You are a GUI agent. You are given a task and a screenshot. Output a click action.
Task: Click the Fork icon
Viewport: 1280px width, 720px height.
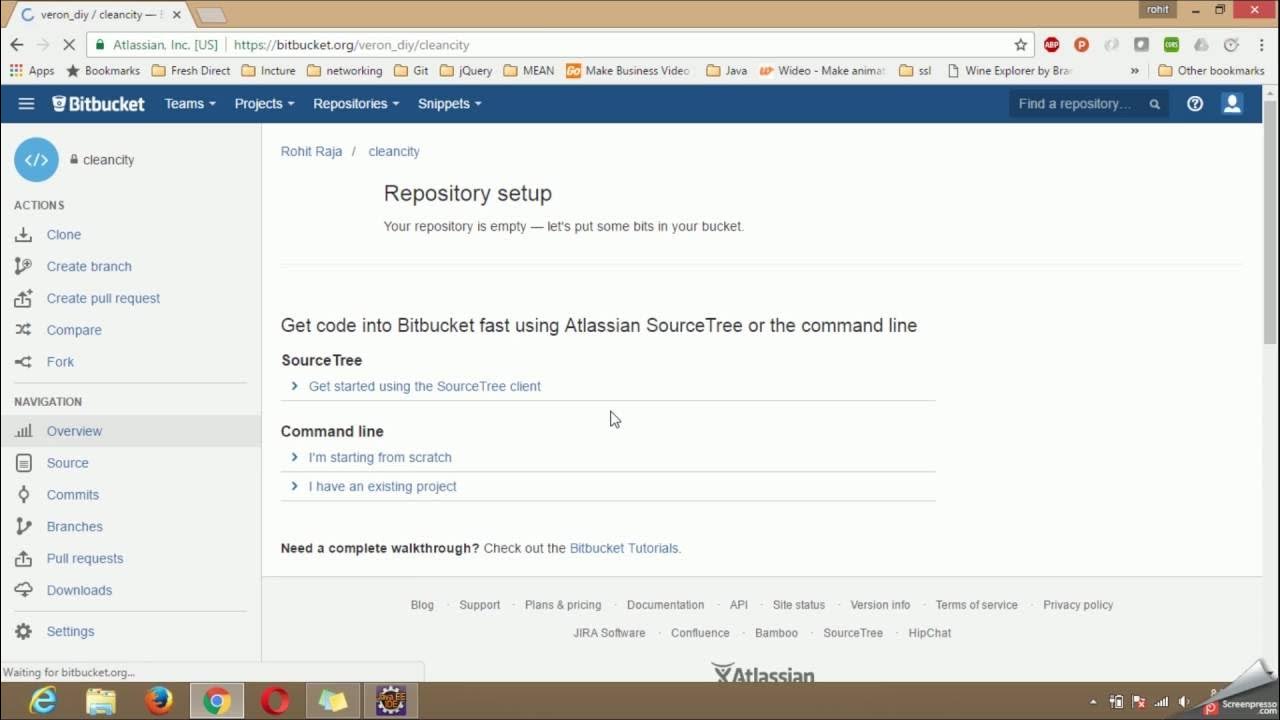pos(24,362)
